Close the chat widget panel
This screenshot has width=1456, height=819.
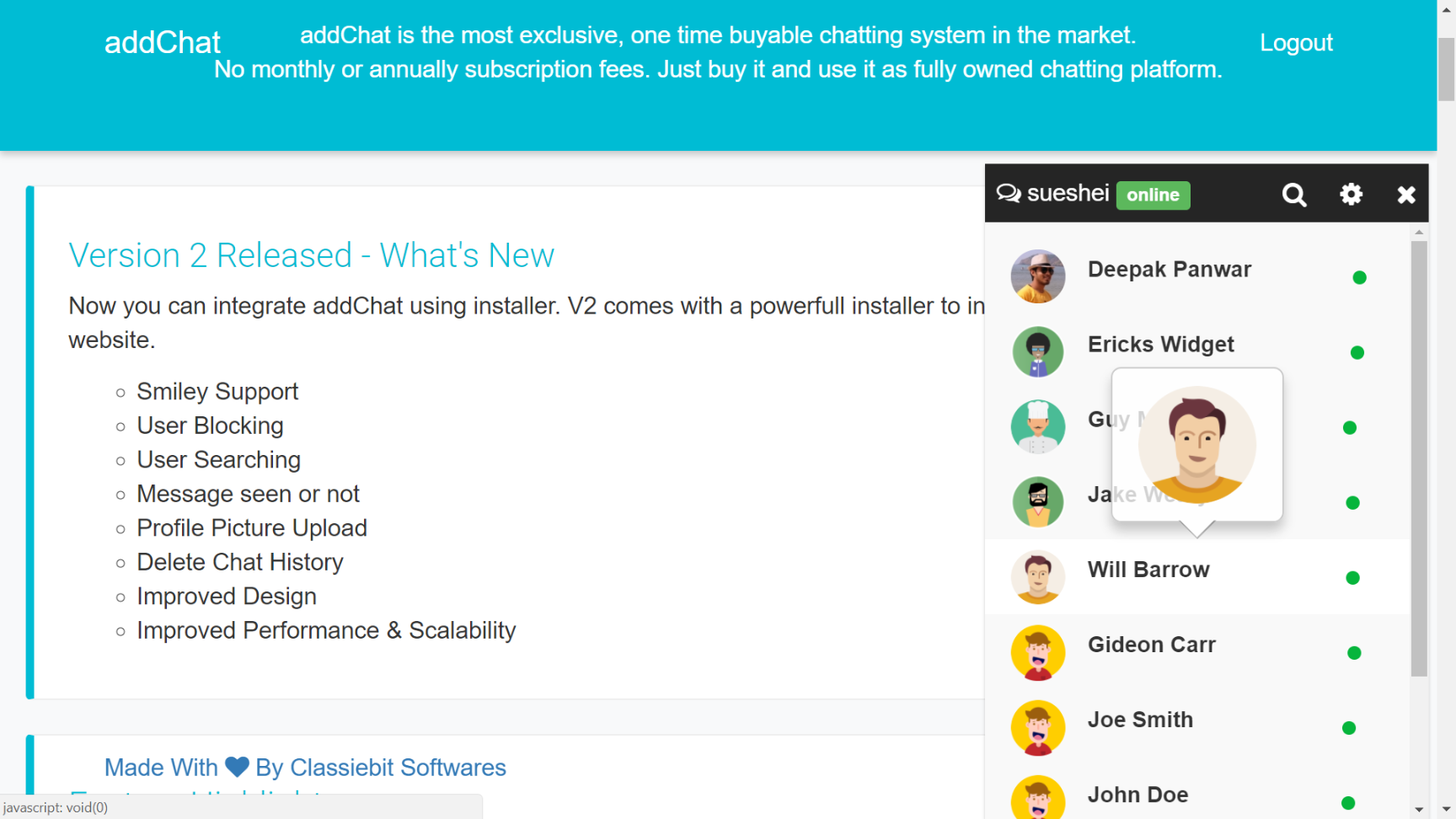click(x=1405, y=195)
